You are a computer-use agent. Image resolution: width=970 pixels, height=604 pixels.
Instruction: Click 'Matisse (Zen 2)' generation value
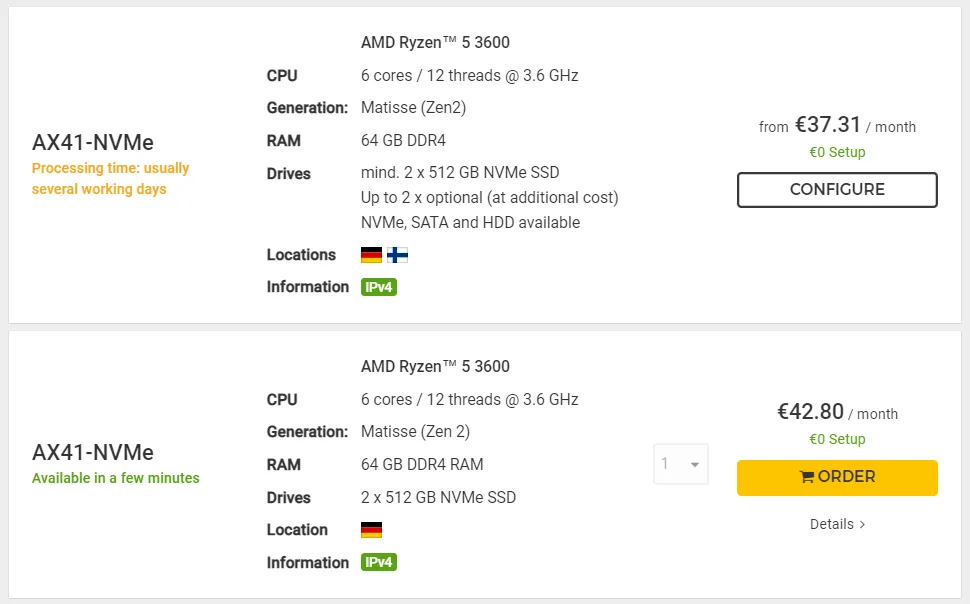click(x=415, y=431)
